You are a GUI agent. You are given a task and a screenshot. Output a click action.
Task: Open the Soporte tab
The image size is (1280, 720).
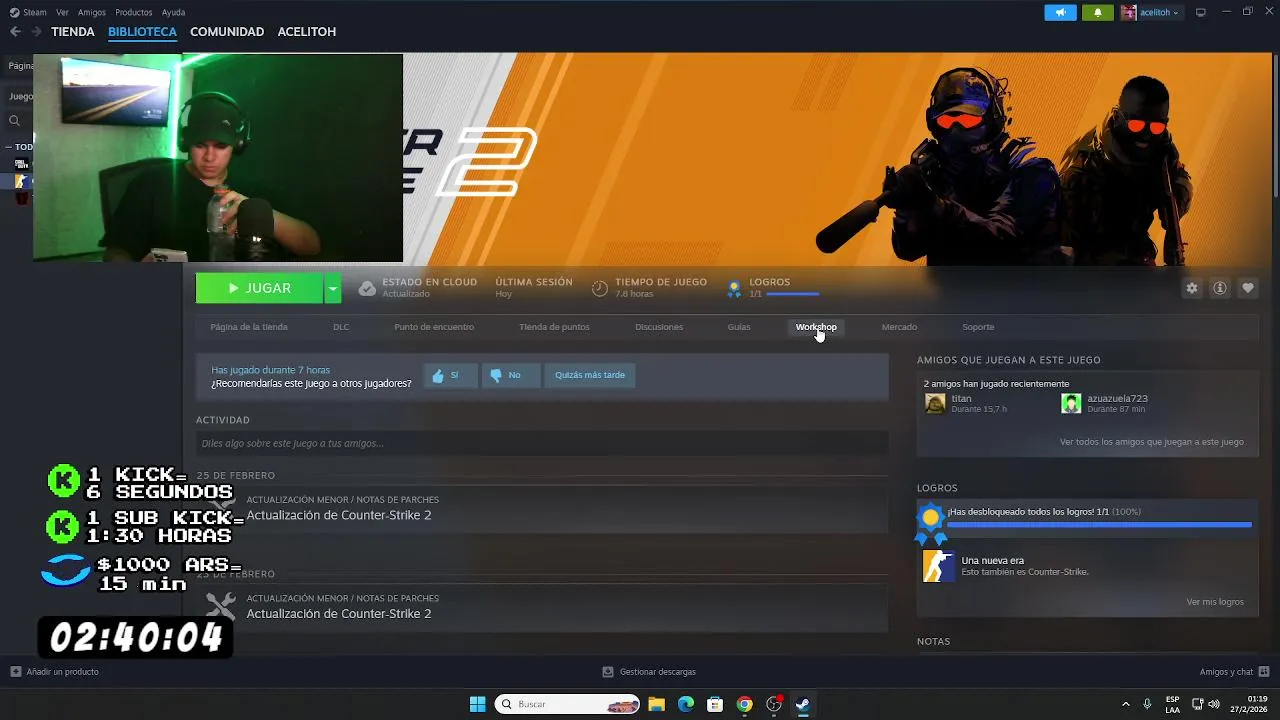[978, 327]
